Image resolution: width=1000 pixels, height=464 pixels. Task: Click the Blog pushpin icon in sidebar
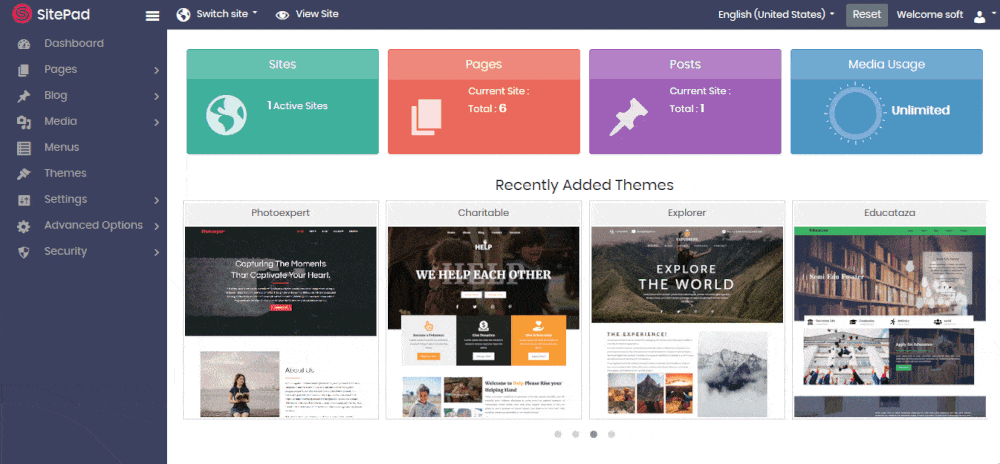click(x=24, y=96)
